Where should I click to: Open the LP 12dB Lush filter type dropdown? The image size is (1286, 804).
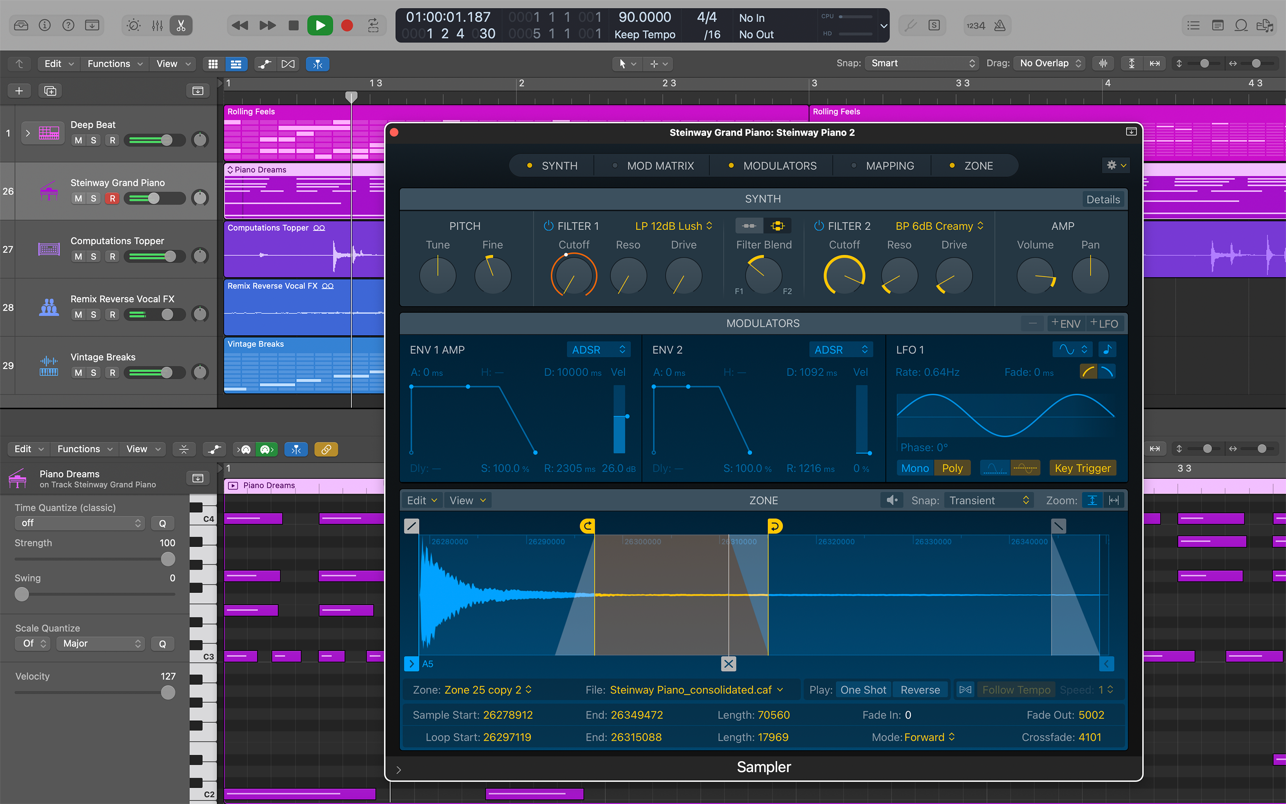(675, 226)
